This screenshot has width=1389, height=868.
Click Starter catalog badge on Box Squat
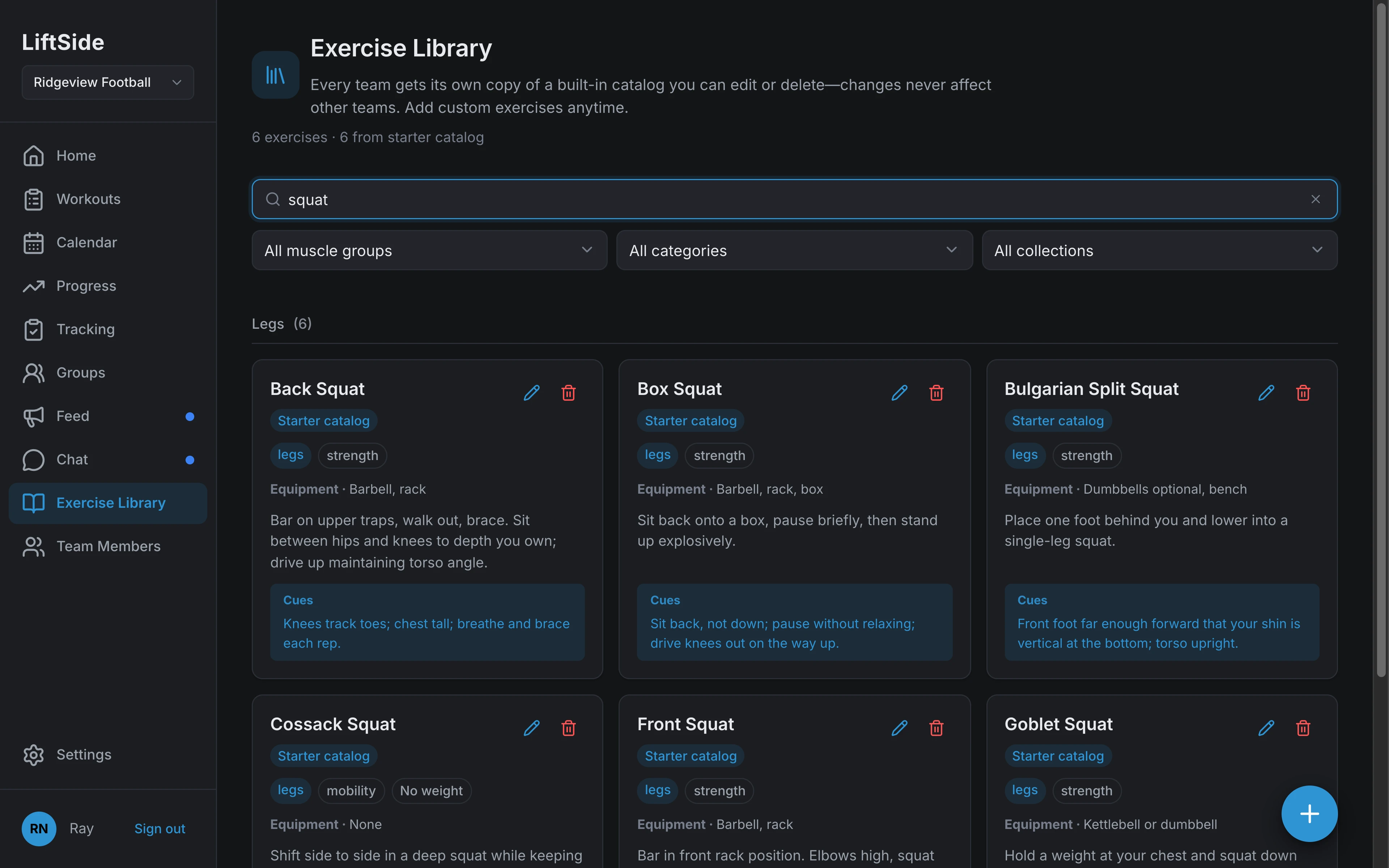691,421
